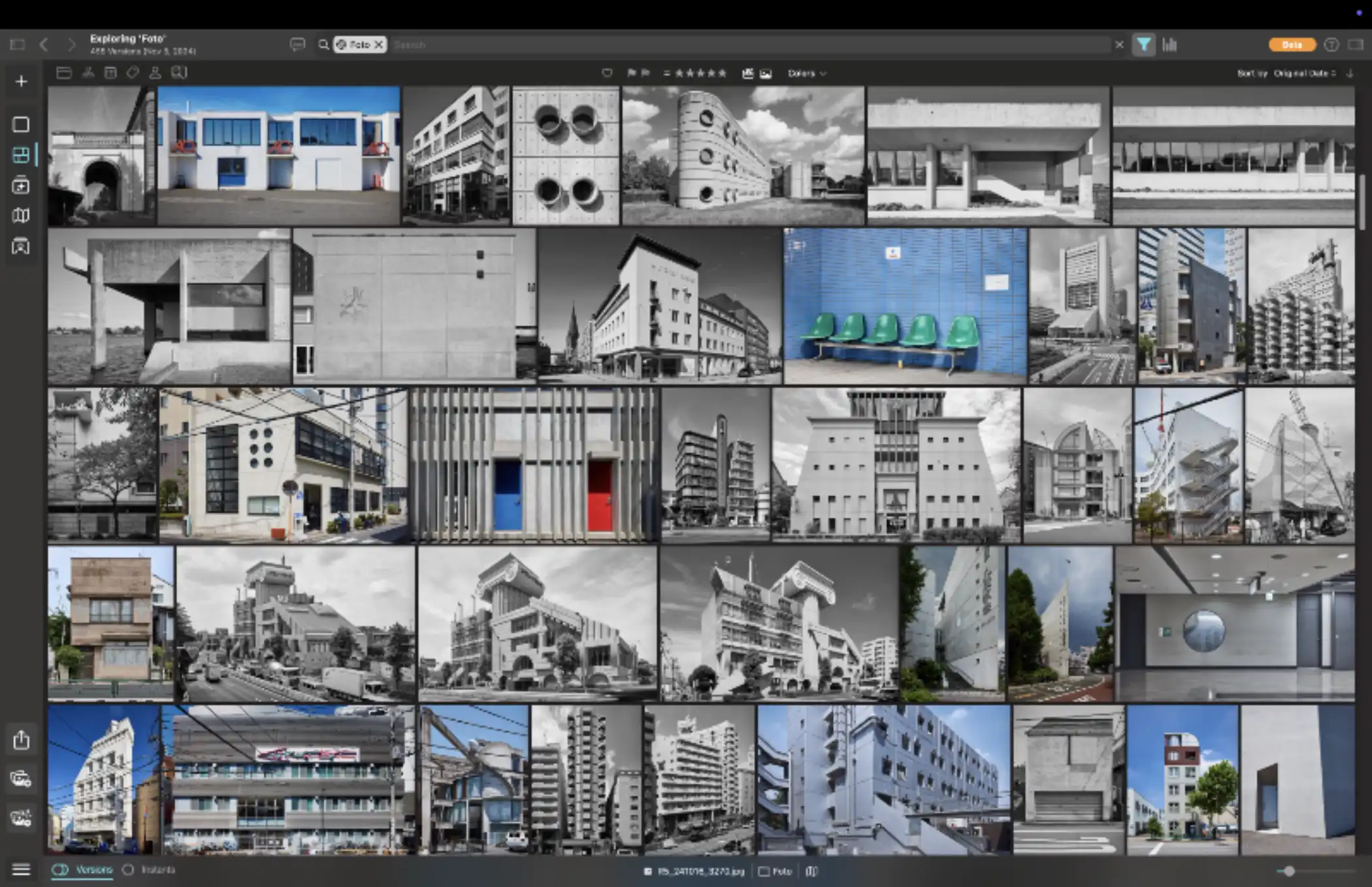Click the 'Exploring Foto' title text
Image resolution: width=1372 pixels, height=887 pixels.
(x=128, y=39)
